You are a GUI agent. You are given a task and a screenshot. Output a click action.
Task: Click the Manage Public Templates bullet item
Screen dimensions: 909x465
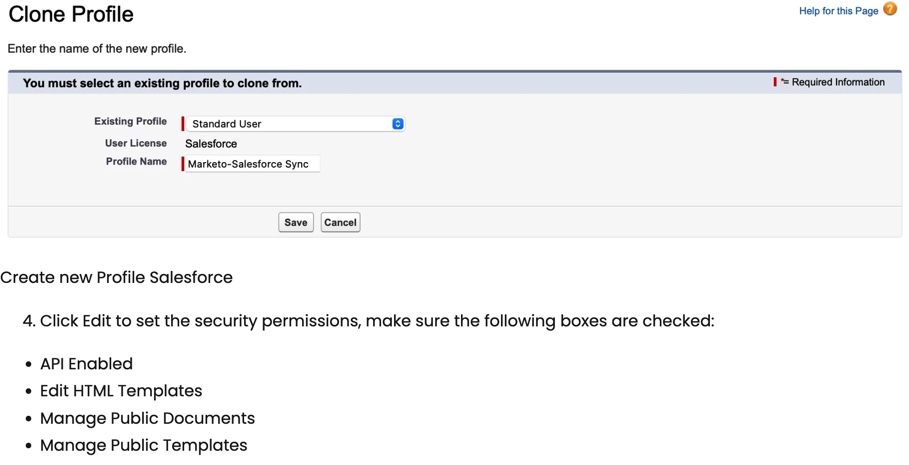[144, 445]
